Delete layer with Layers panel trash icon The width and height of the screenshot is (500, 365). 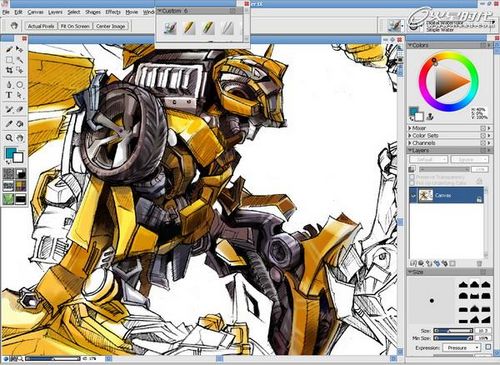click(479, 263)
